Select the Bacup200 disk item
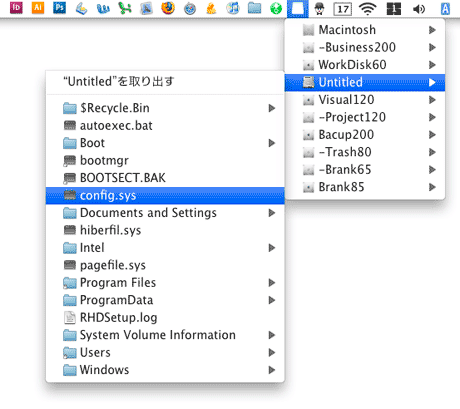This screenshot has height=409, width=460. (x=365, y=135)
